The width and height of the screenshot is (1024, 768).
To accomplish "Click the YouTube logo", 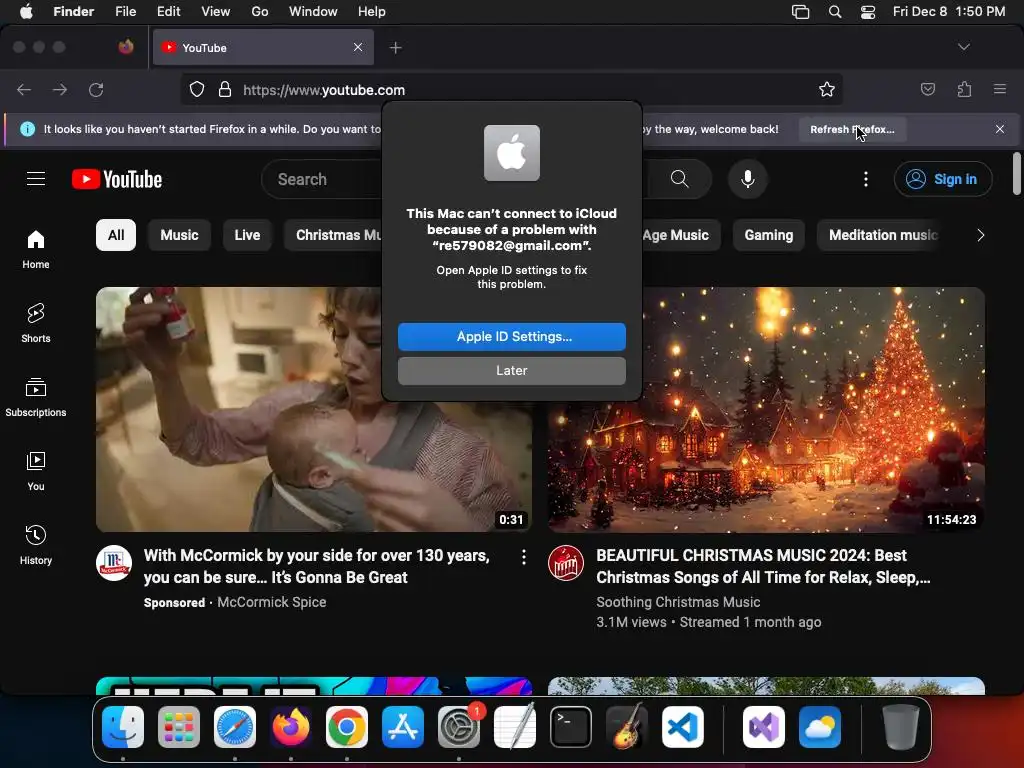I will point(117,179).
